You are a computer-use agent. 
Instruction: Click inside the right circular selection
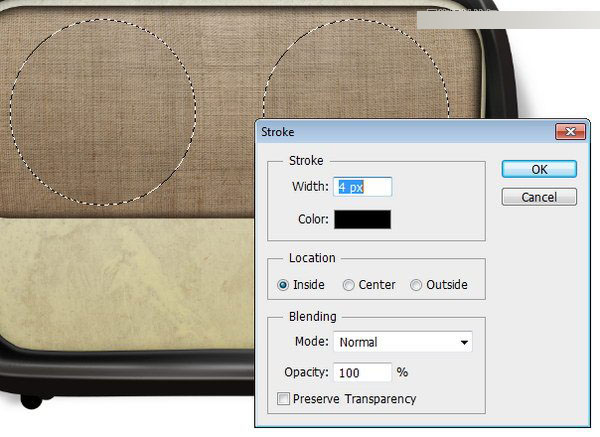pos(356,69)
